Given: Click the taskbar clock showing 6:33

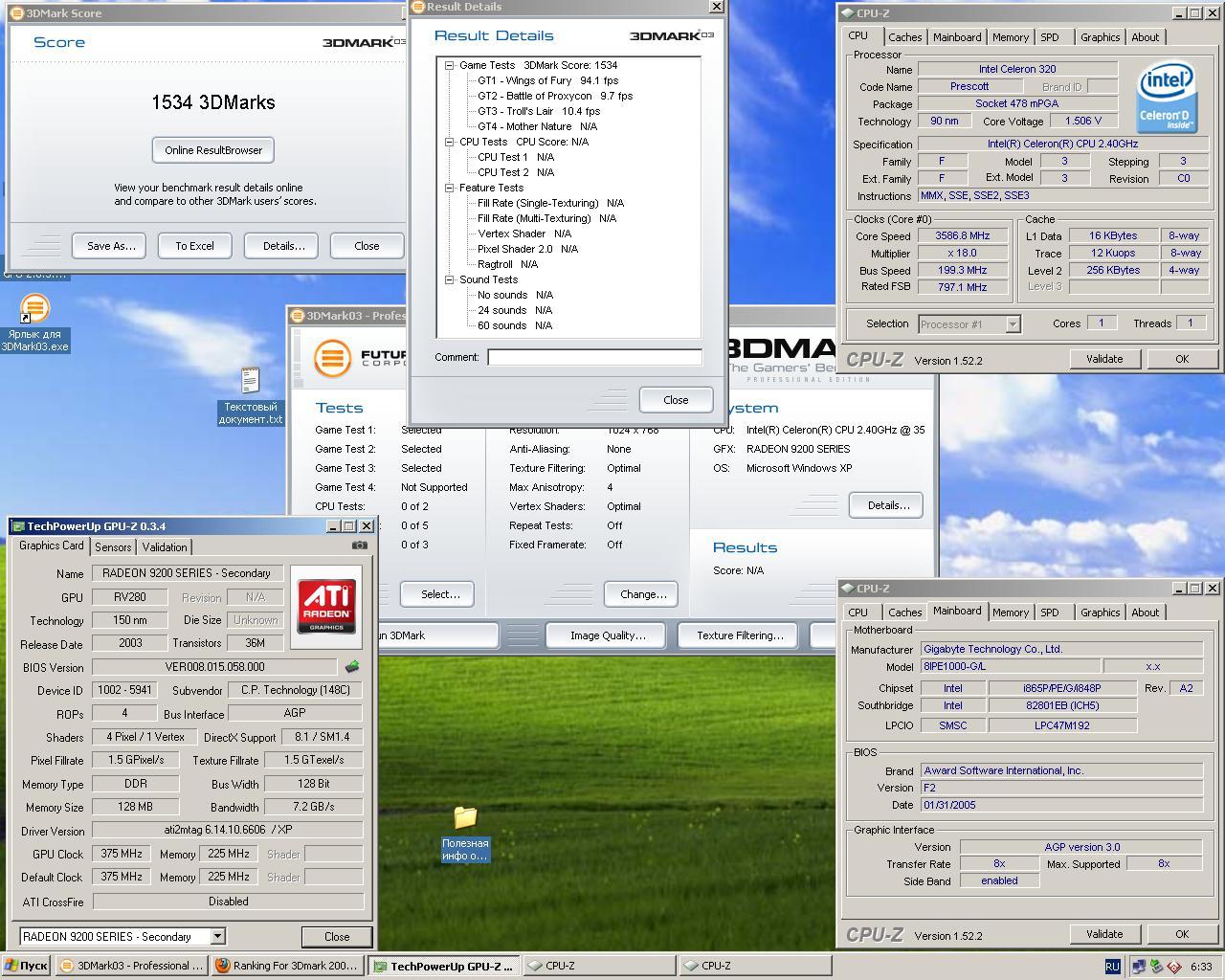Looking at the screenshot, I should 1201,967.
